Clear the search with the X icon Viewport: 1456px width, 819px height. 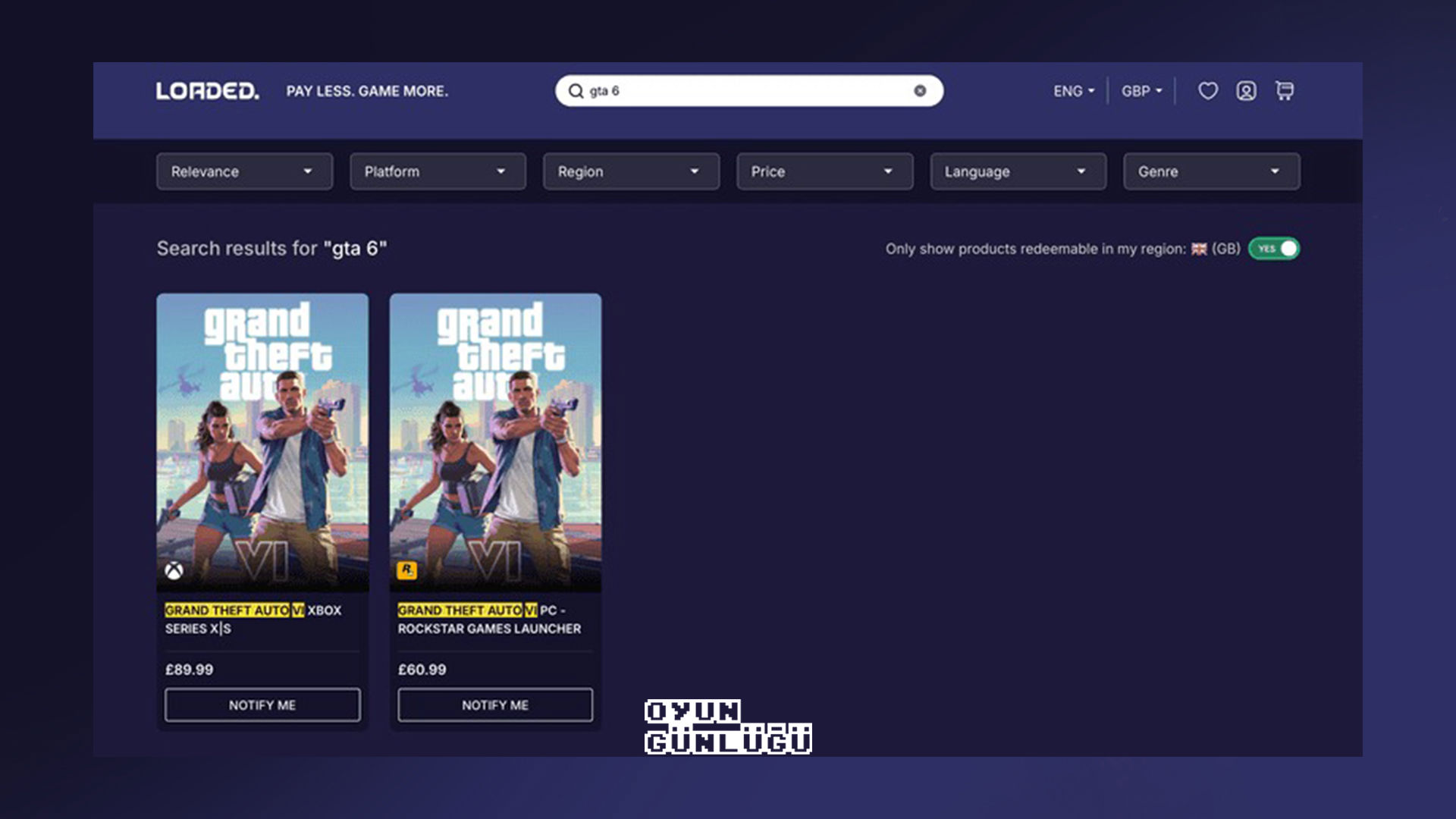click(x=920, y=91)
